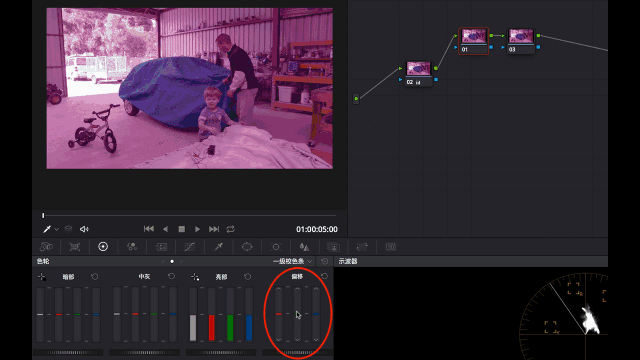Image resolution: width=640 pixels, height=360 pixels.
Task: Click 亮部 green gain bar
Action: click(230, 314)
